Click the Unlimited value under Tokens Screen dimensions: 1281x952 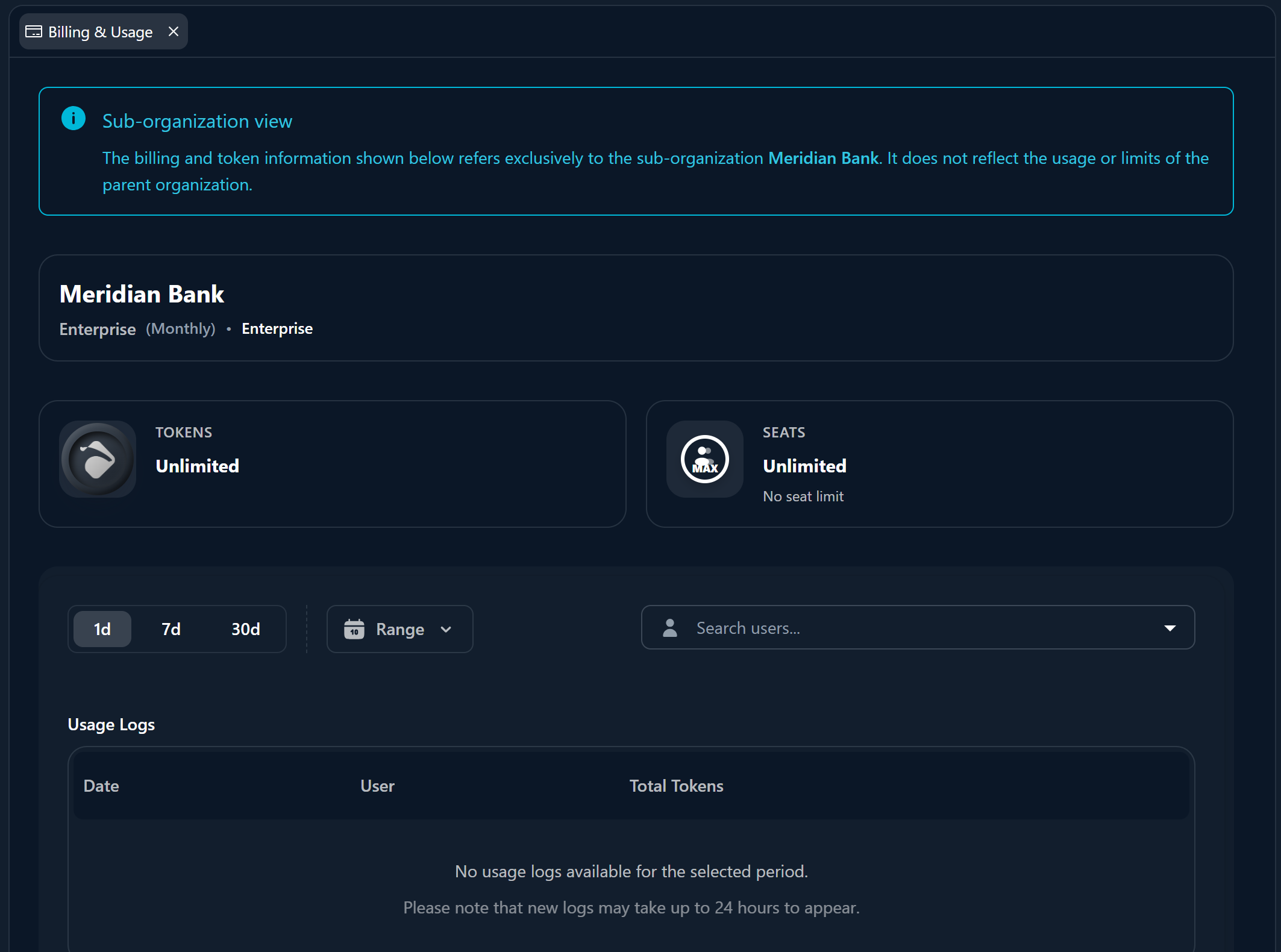point(197,466)
